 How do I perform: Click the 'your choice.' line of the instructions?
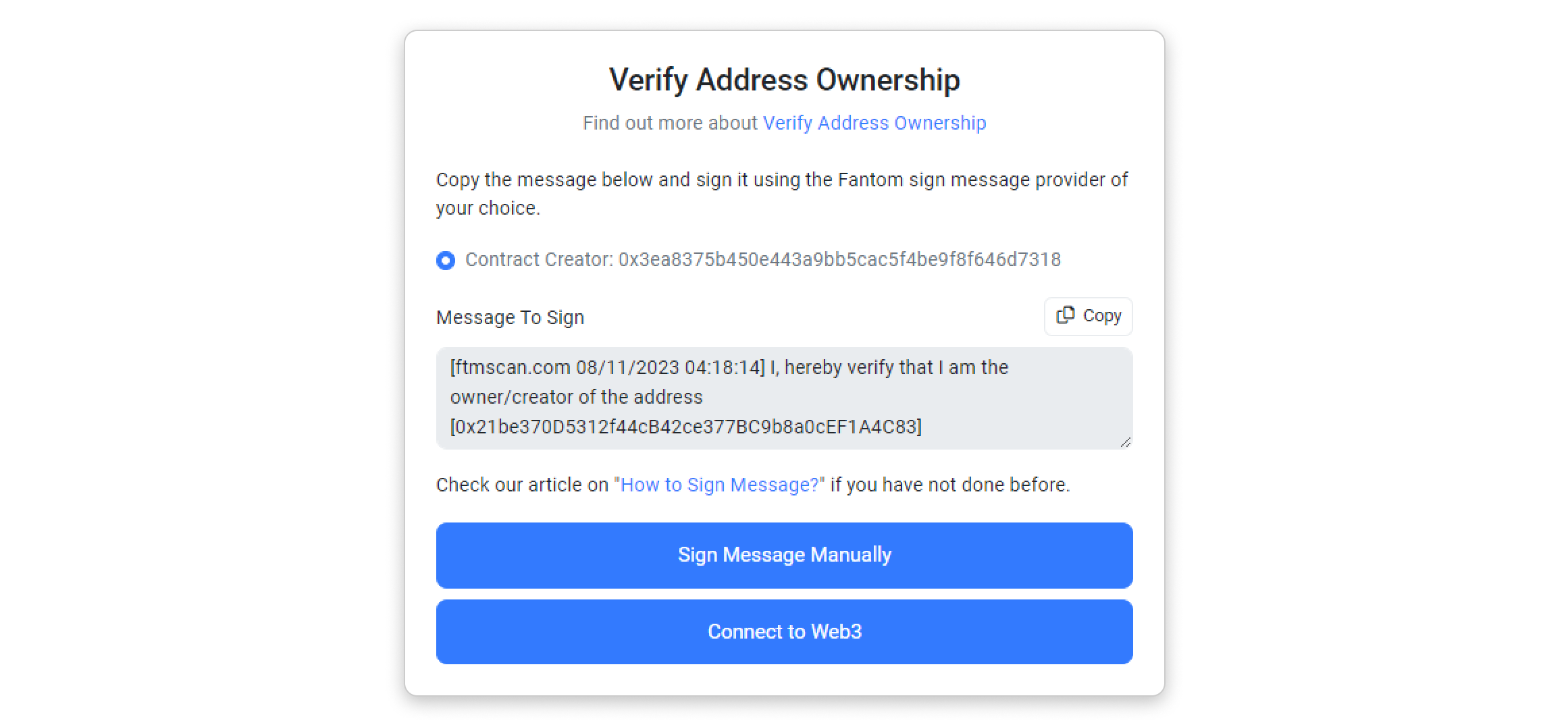pos(488,208)
